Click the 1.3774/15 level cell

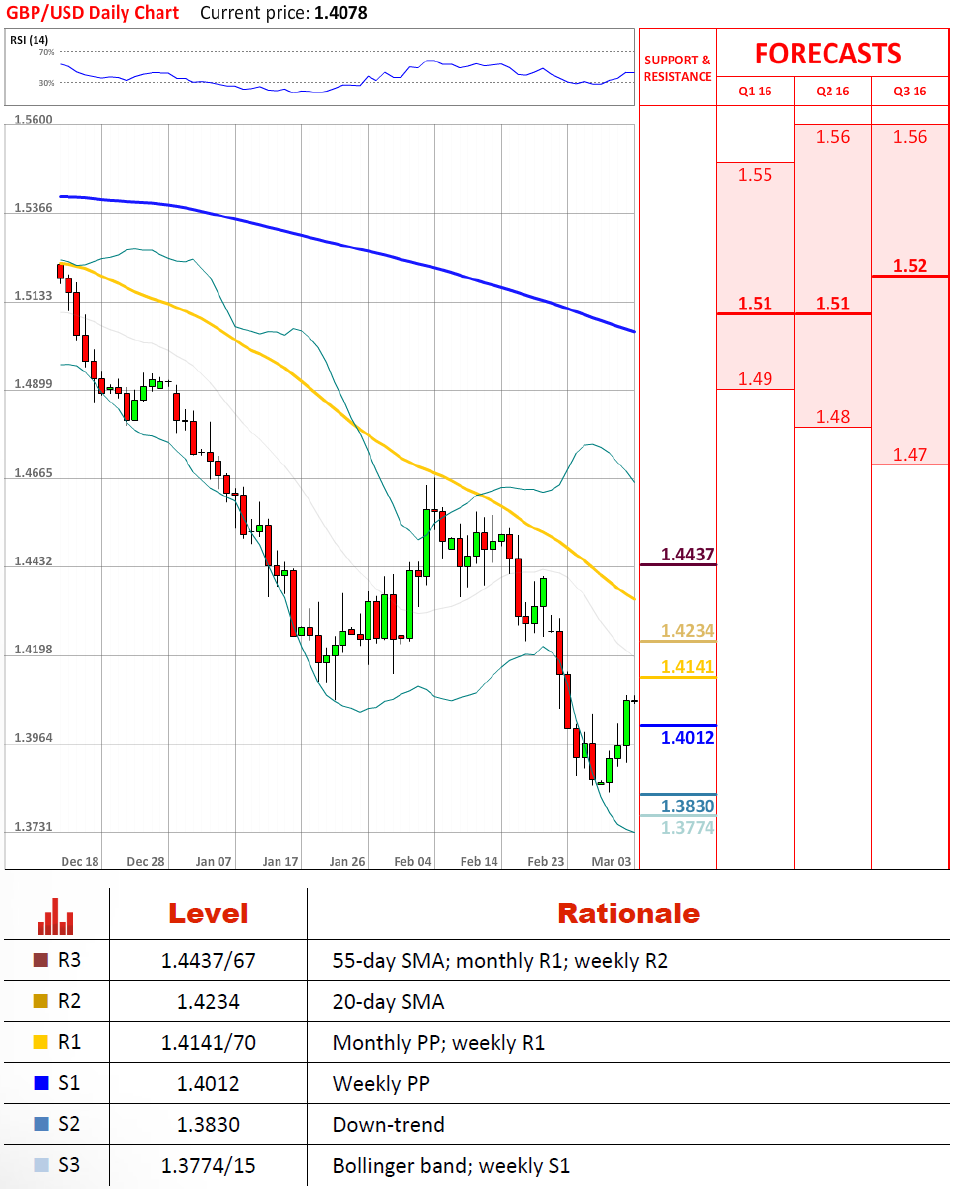tap(208, 1165)
